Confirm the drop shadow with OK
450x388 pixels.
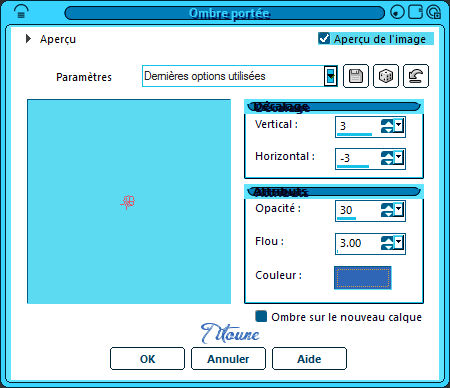point(147,359)
